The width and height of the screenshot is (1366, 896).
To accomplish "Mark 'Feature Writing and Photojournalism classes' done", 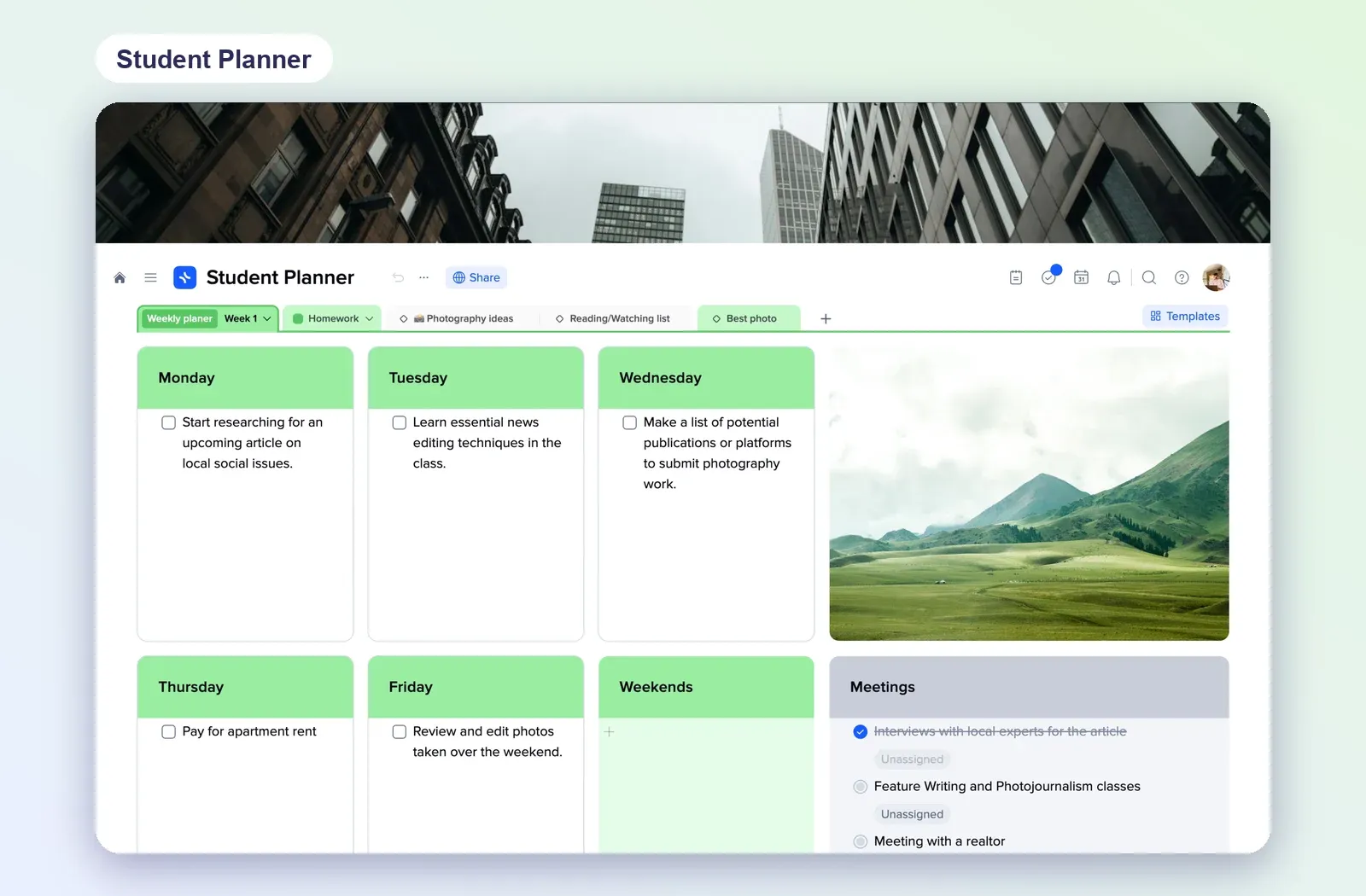I will click(860, 786).
